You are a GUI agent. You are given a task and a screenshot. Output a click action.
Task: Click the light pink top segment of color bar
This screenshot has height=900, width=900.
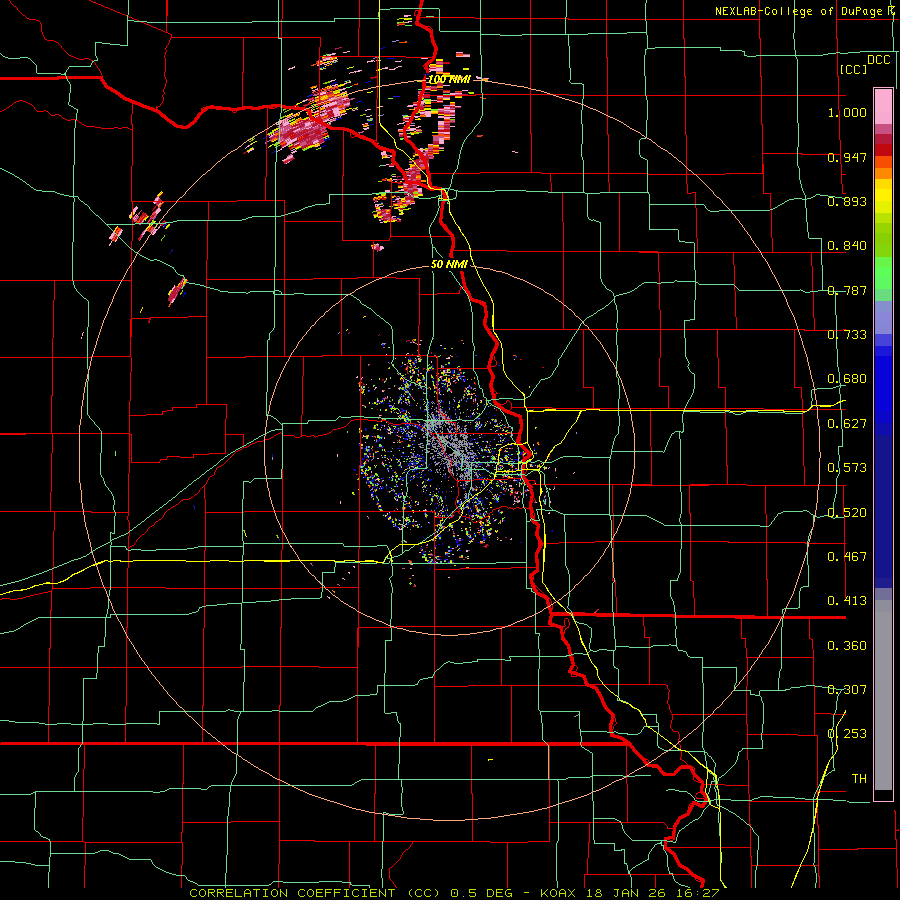[x=883, y=106]
